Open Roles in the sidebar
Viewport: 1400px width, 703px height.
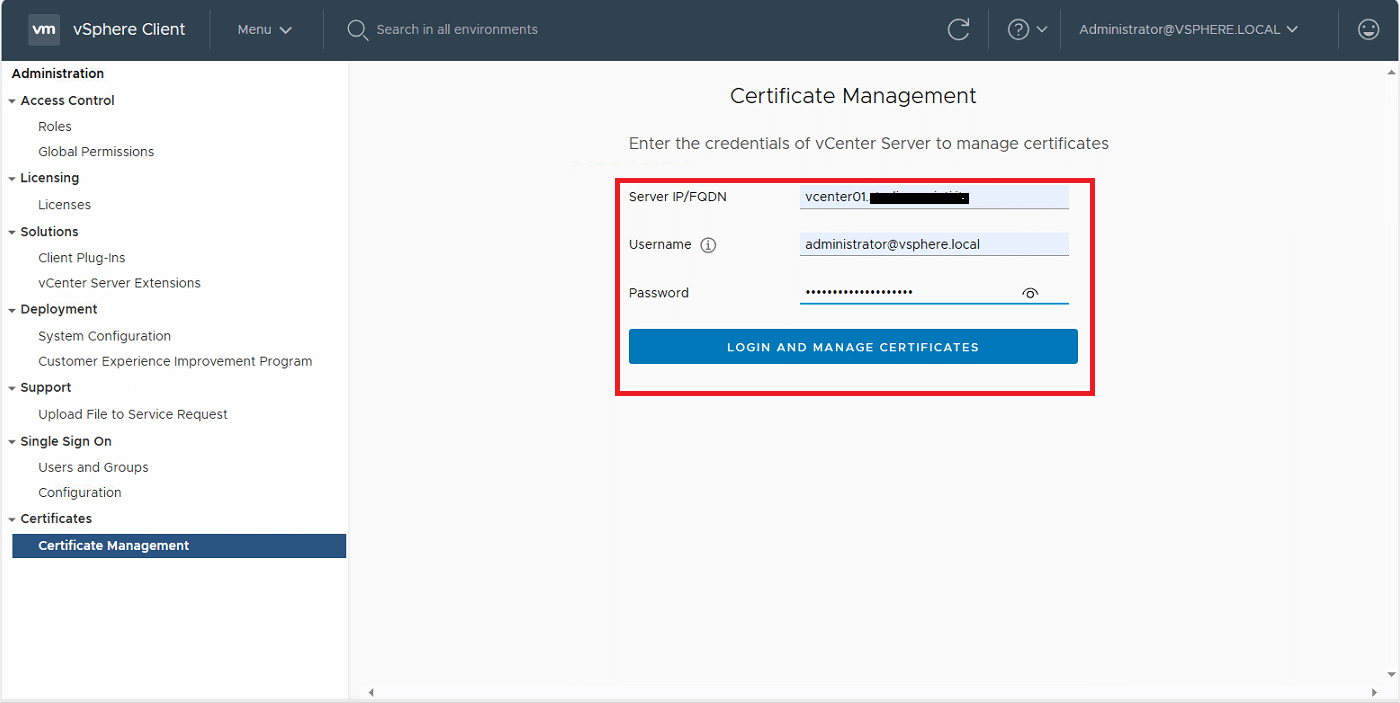[x=55, y=126]
